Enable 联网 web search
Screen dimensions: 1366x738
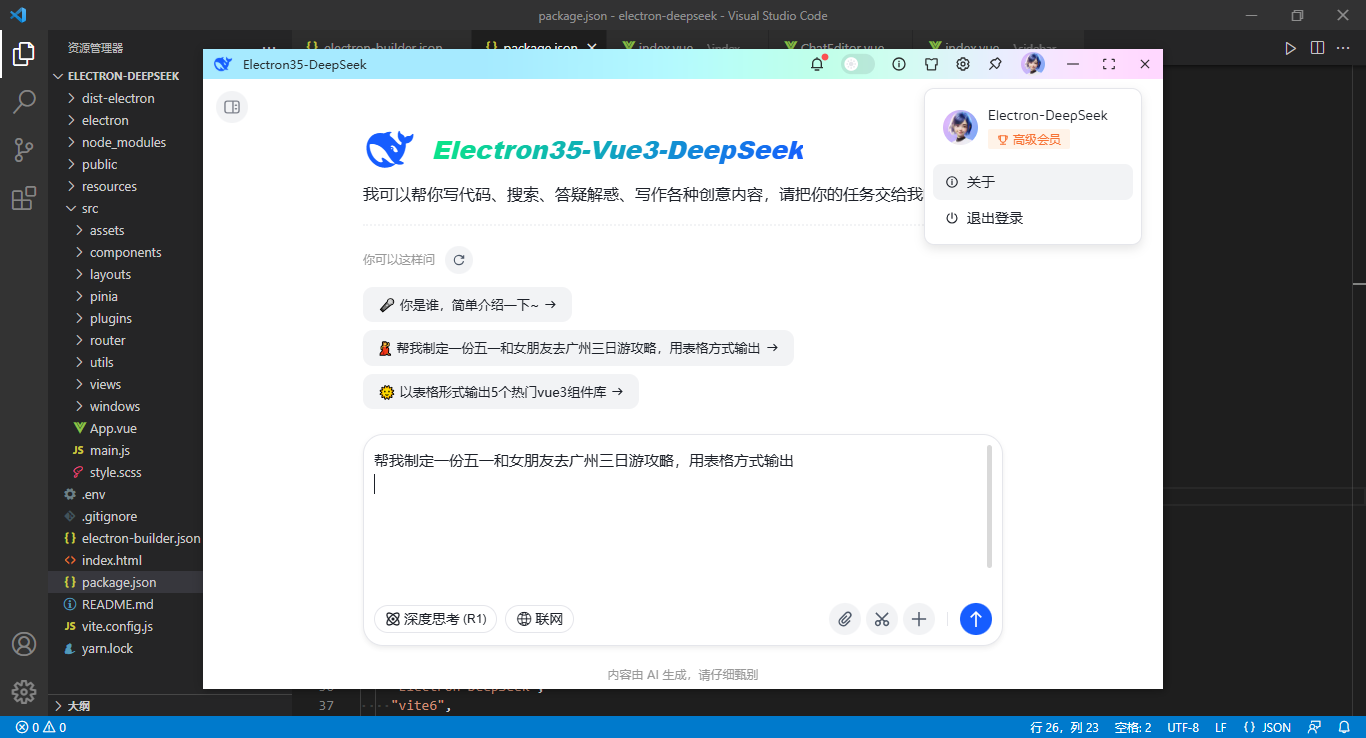(539, 619)
